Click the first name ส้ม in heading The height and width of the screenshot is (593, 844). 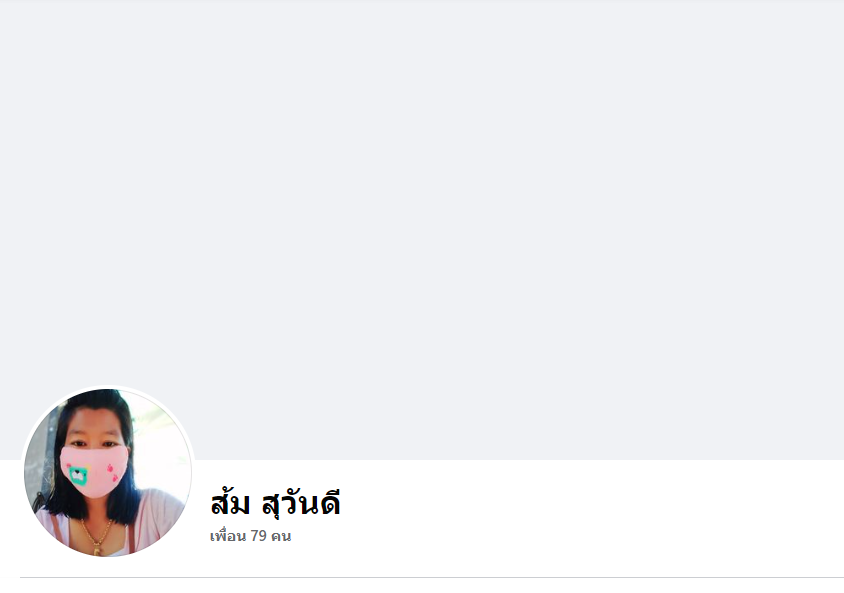(x=230, y=503)
